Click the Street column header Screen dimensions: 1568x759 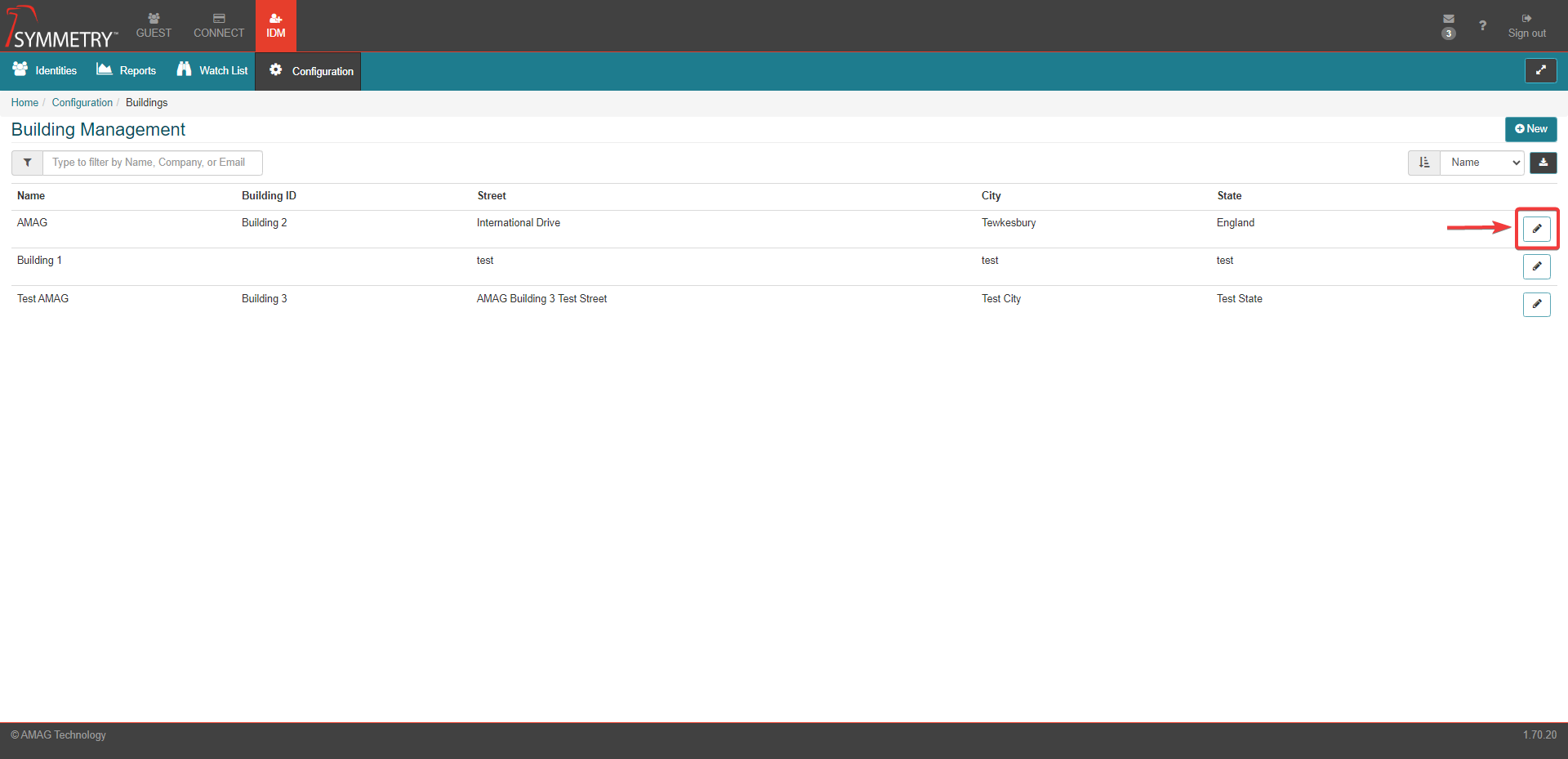492,196
